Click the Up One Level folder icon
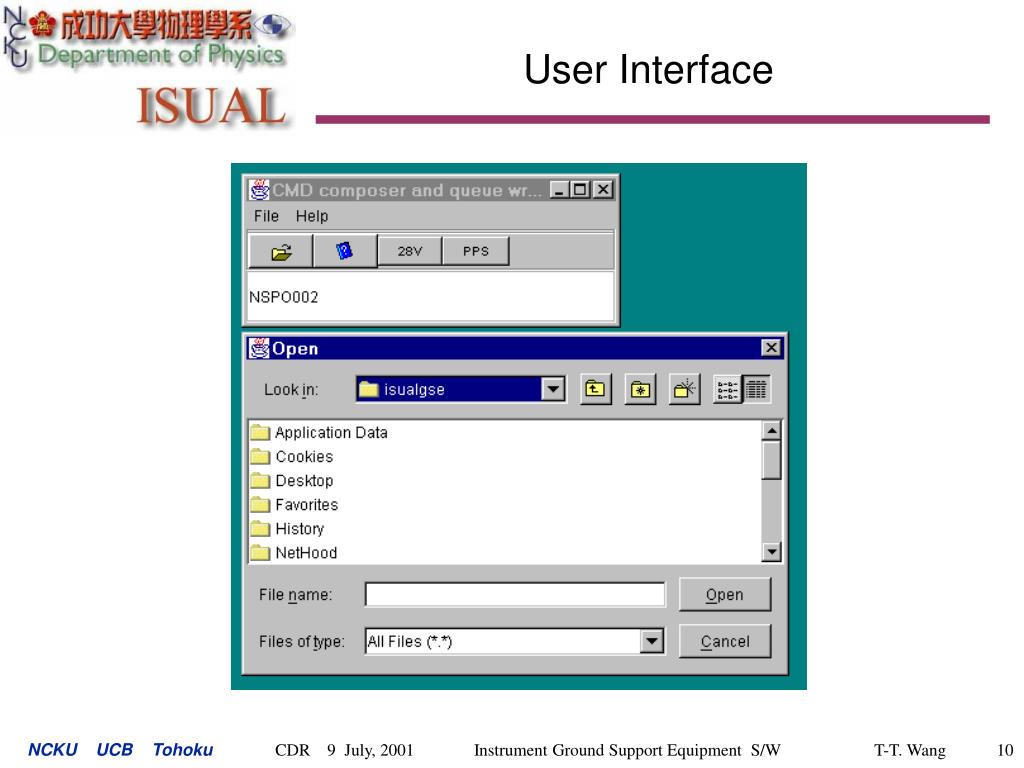This screenshot has width=1024, height=768. 596,390
